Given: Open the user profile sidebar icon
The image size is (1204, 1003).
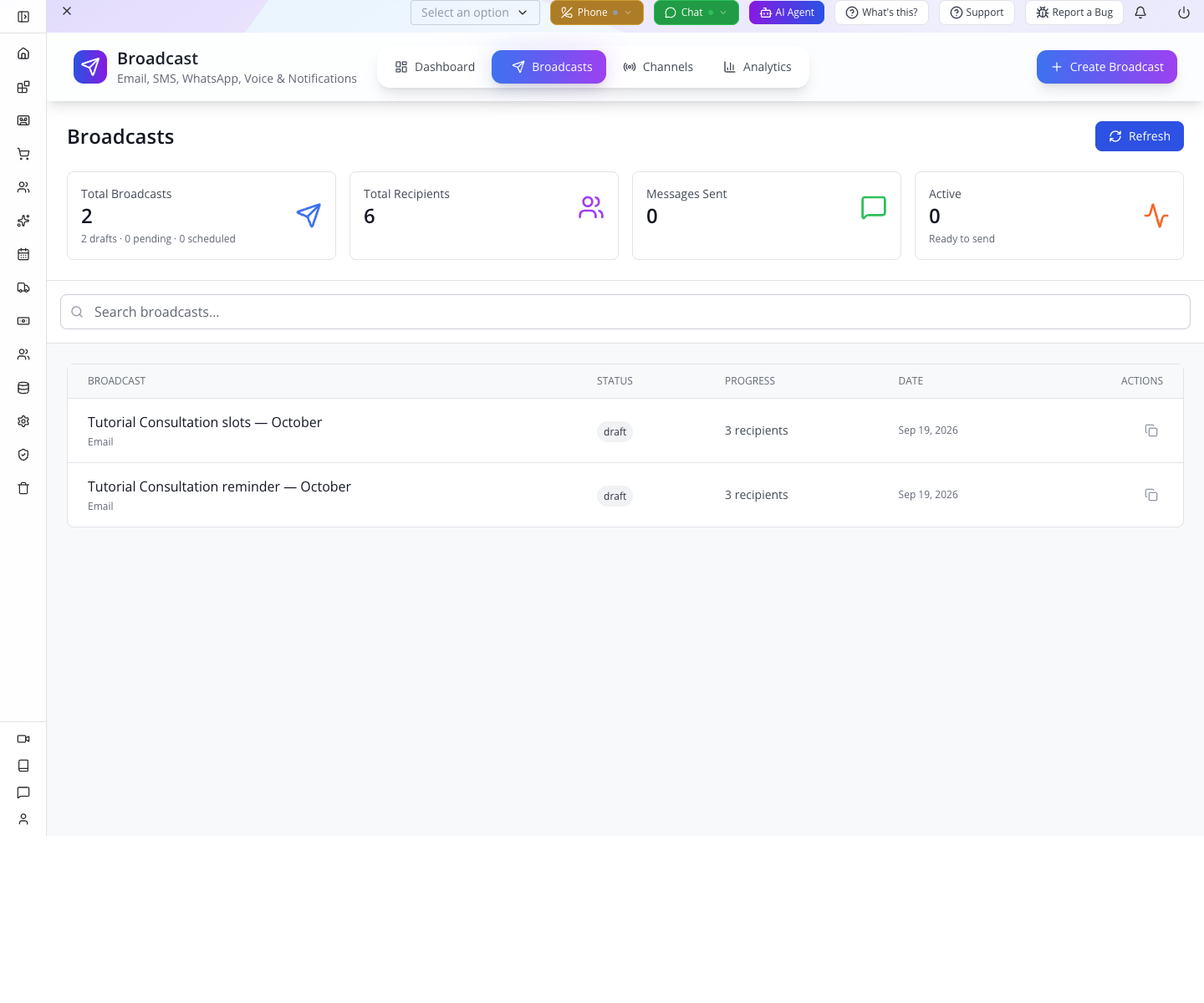Looking at the screenshot, I should [x=23, y=819].
